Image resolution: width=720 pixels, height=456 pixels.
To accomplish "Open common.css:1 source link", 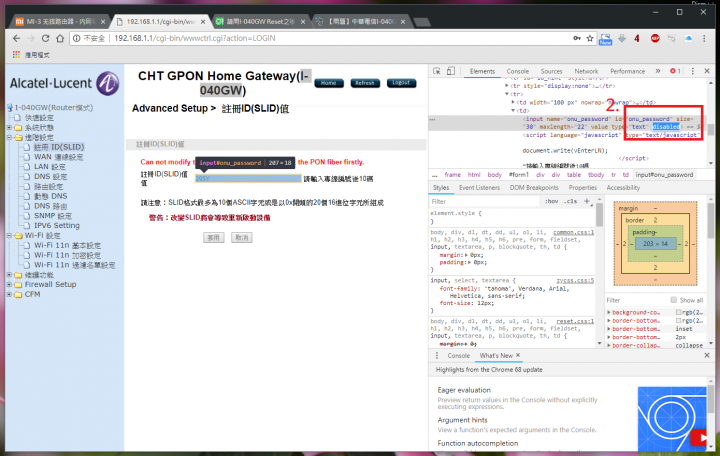I will 573,232.
